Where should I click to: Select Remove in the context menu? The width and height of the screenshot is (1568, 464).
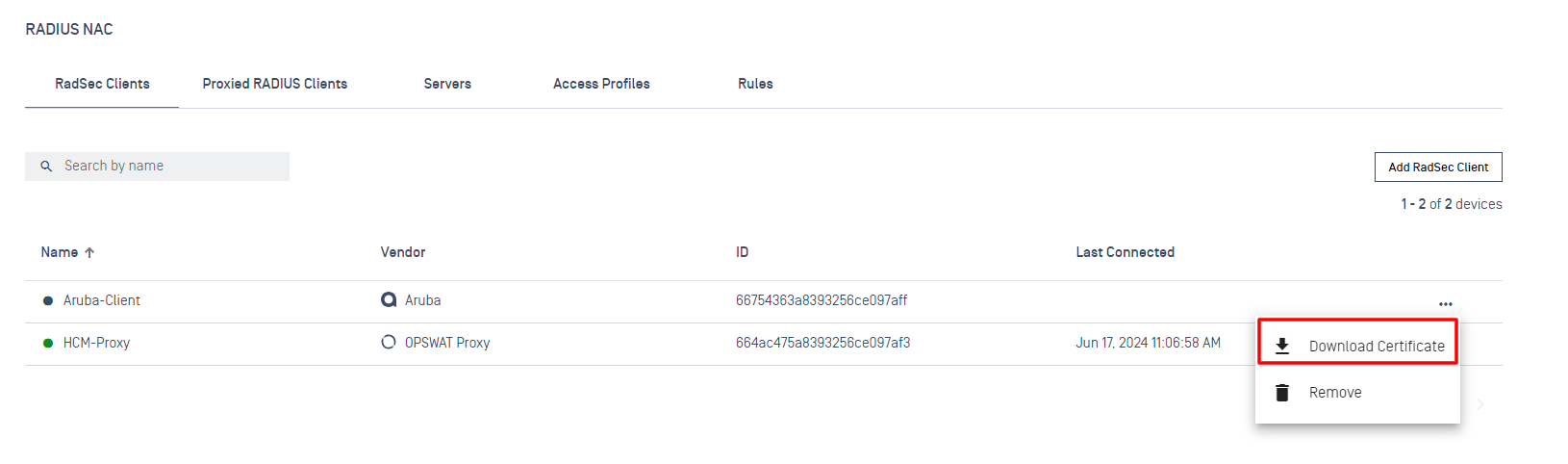point(1335,393)
